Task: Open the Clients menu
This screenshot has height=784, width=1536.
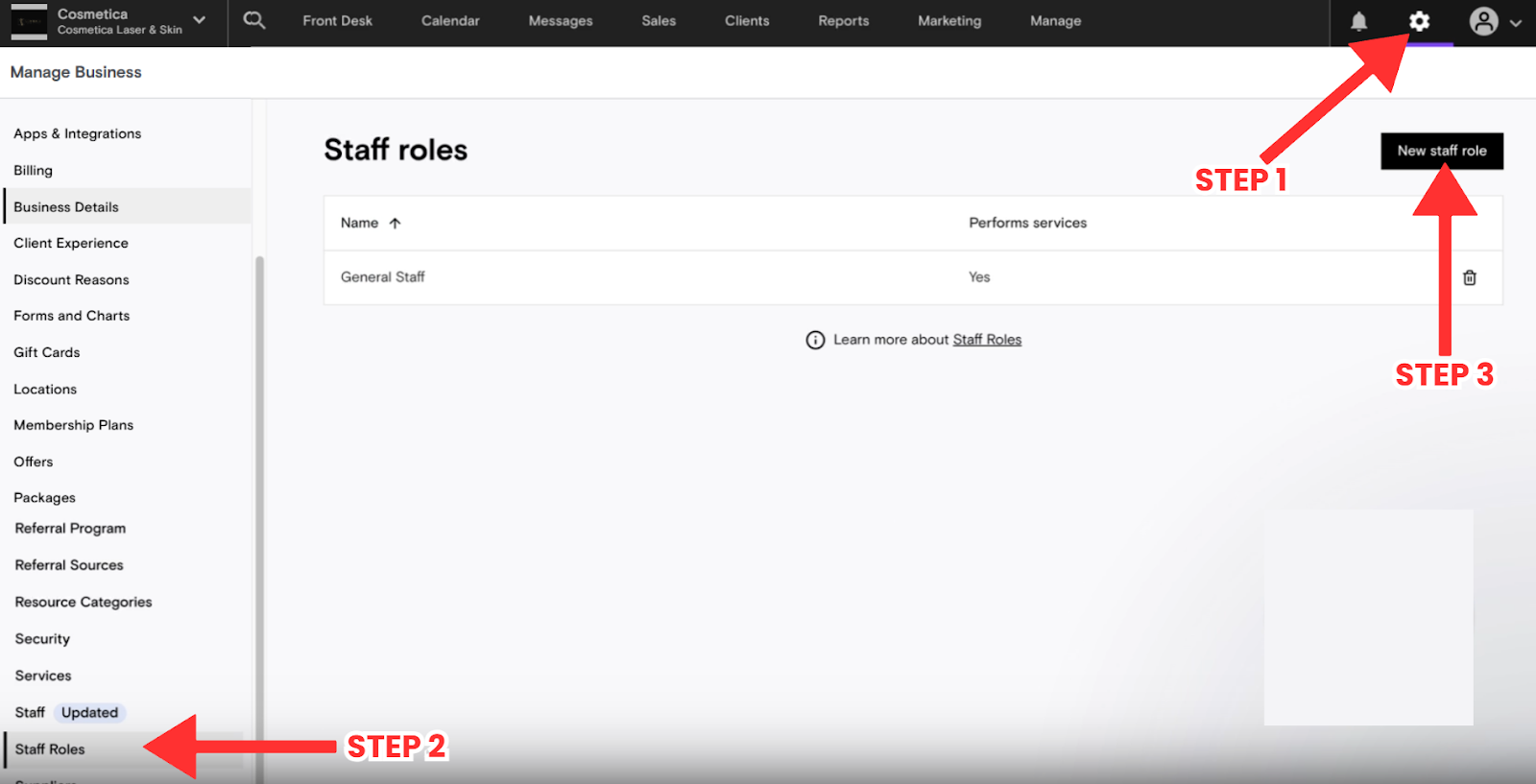Action: [747, 21]
